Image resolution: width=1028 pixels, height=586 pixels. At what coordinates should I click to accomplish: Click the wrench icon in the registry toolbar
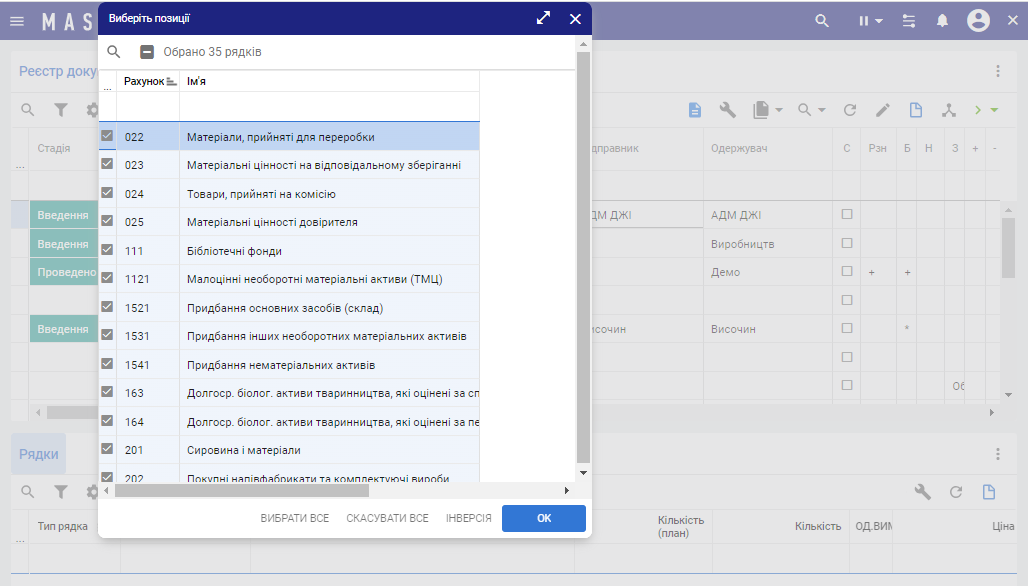point(727,110)
